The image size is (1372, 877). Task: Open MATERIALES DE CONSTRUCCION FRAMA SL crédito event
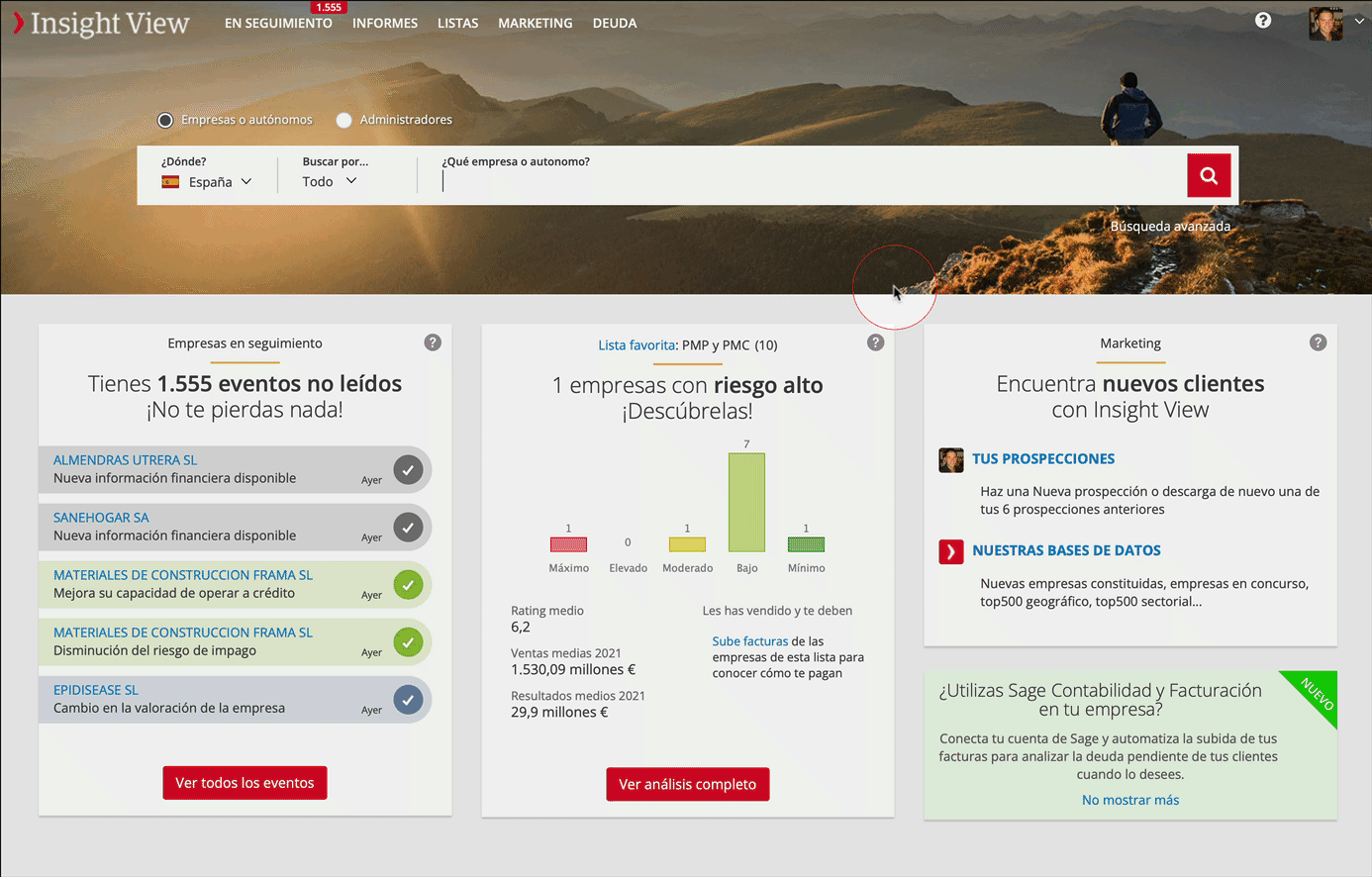pos(183,575)
